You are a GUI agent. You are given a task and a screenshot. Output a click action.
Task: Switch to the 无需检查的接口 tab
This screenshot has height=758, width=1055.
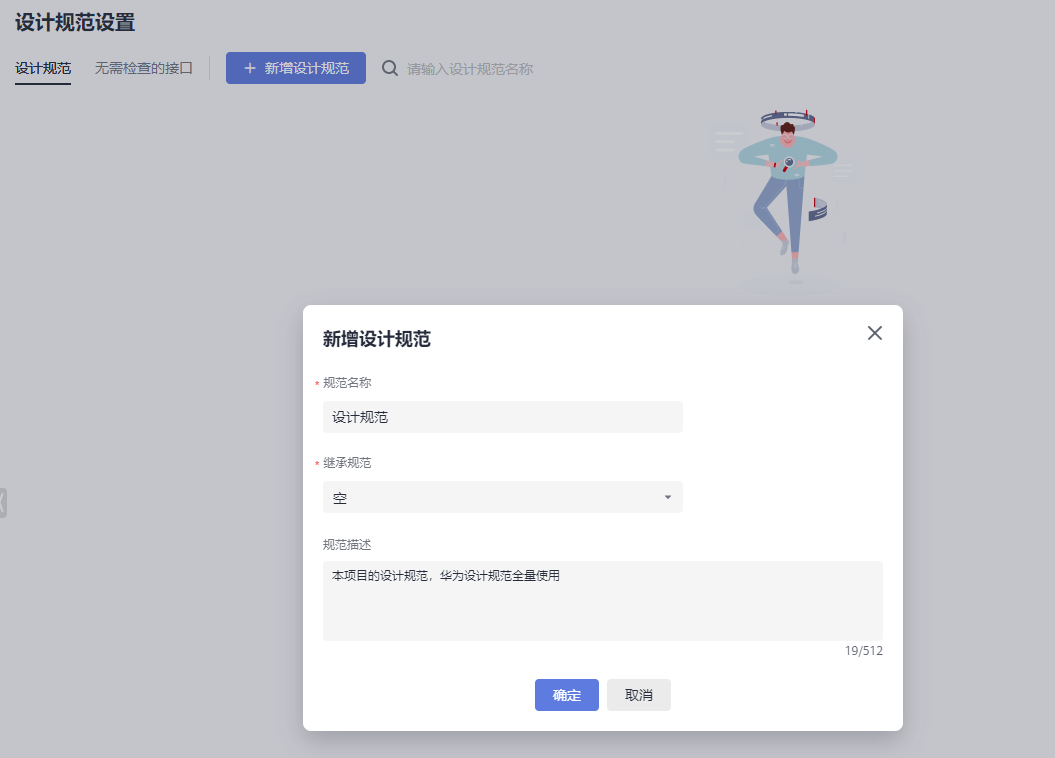[x=143, y=68]
